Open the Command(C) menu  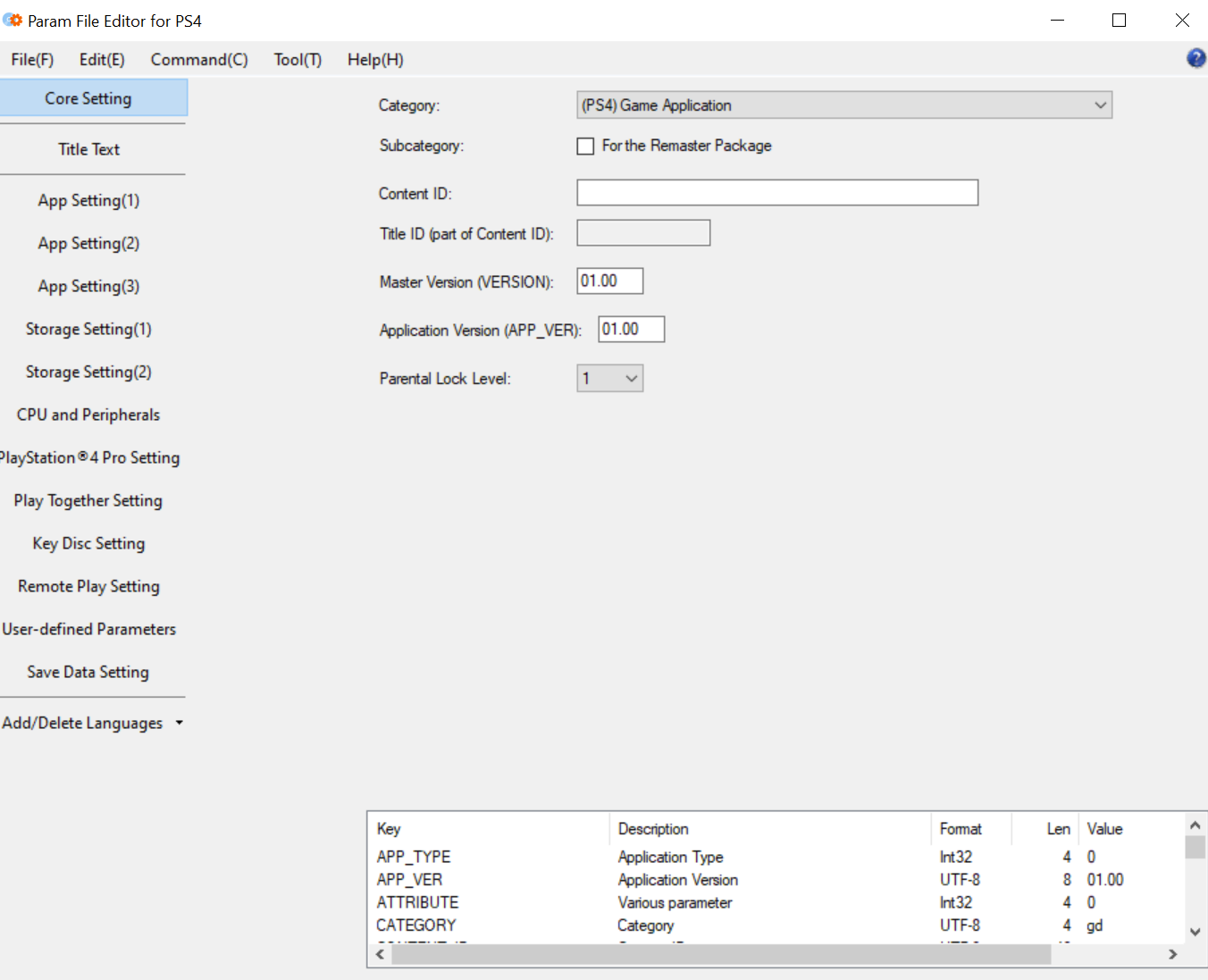[199, 59]
